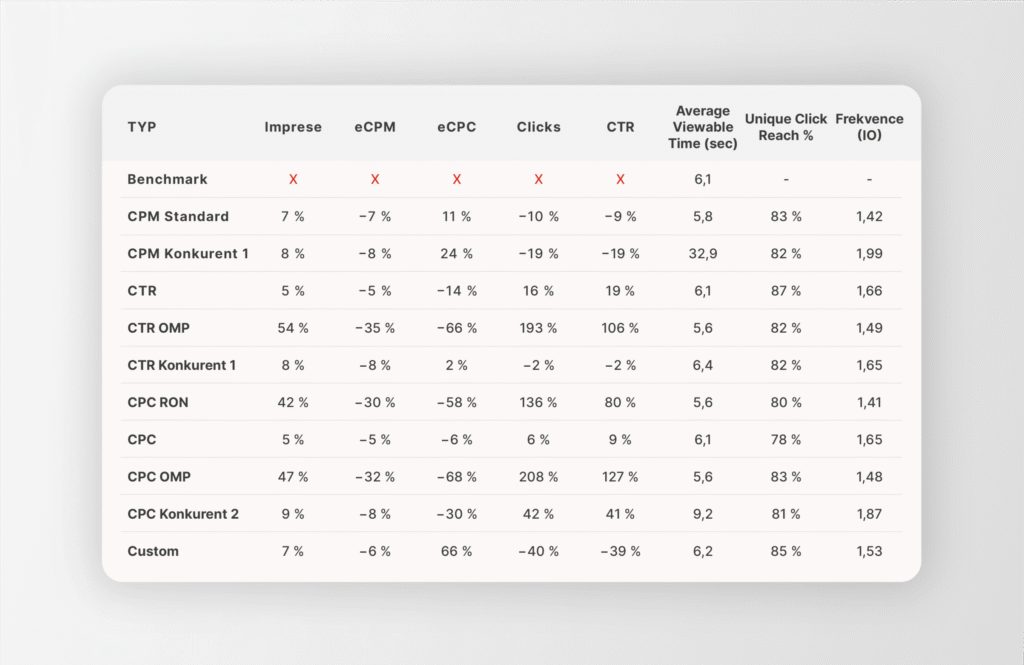Select the 32,9 viewable time value
1024x665 pixels.
coord(703,253)
